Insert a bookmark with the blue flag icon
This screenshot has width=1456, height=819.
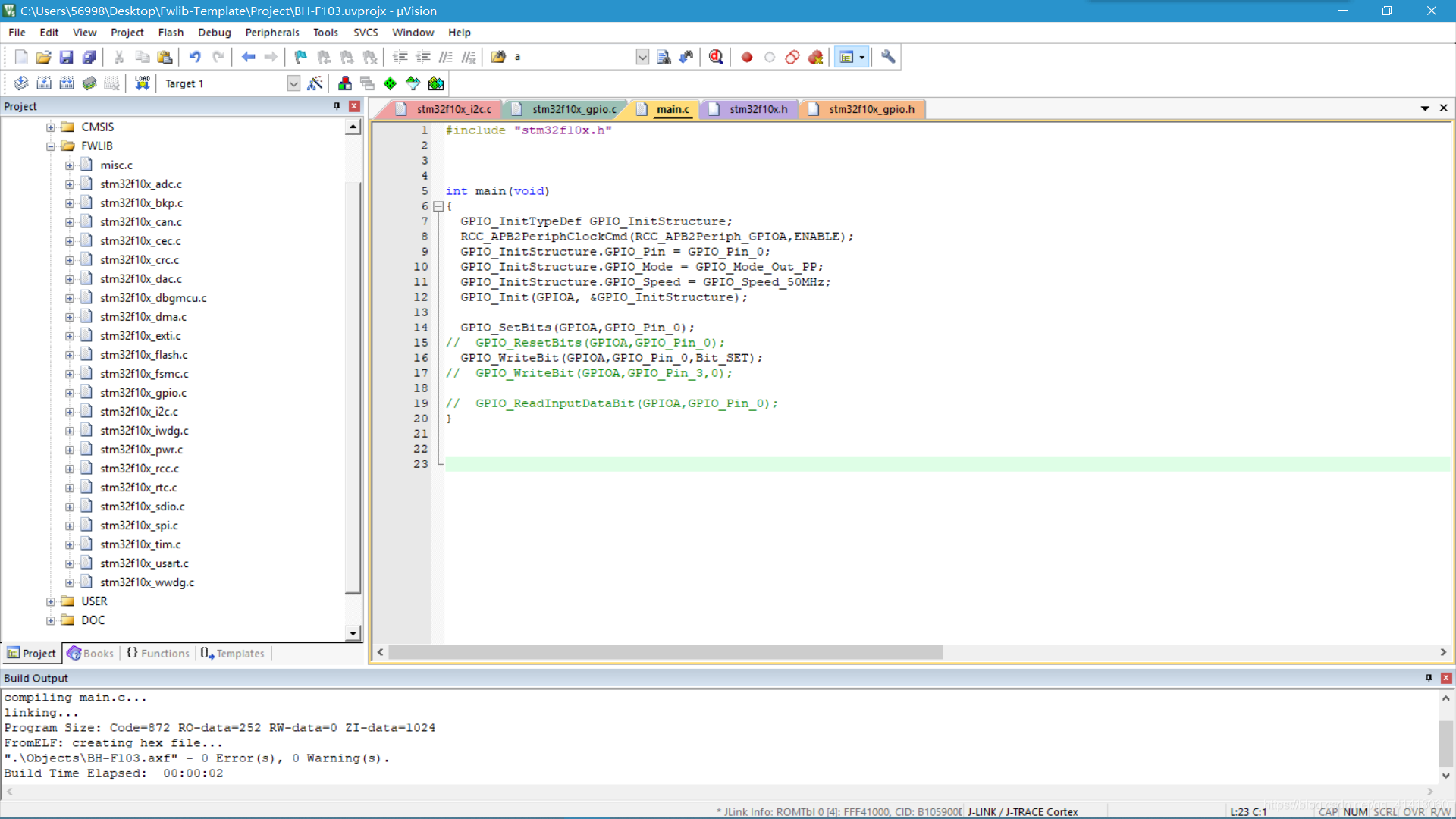pos(301,57)
